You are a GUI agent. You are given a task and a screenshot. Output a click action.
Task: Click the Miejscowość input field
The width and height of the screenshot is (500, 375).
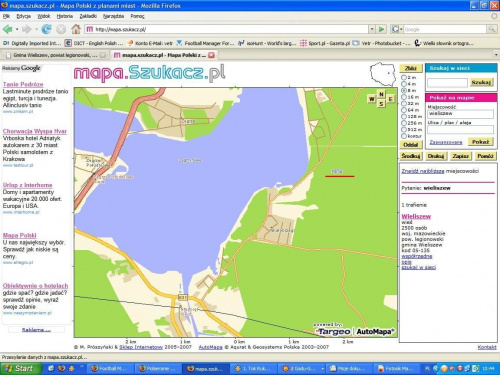(x=460, y=114)
